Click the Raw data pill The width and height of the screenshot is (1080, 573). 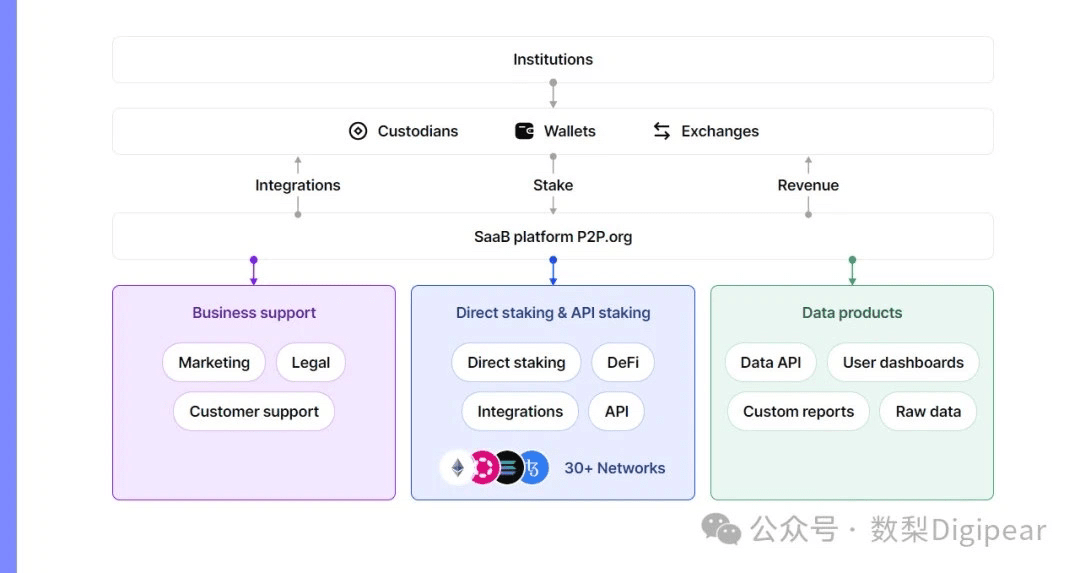[x=928, y=411]
